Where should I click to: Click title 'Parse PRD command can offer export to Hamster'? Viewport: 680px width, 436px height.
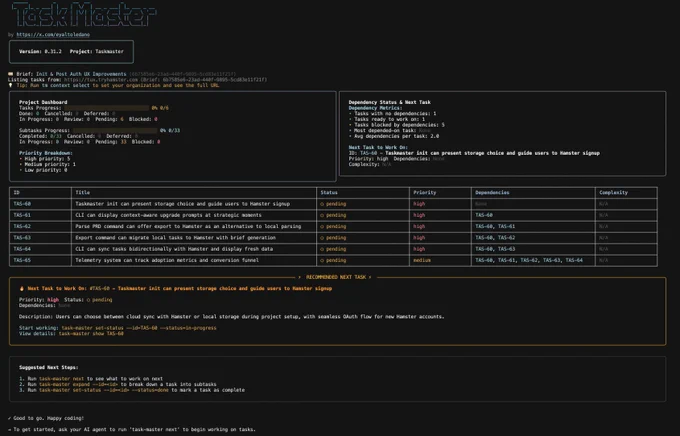point(188,226)
